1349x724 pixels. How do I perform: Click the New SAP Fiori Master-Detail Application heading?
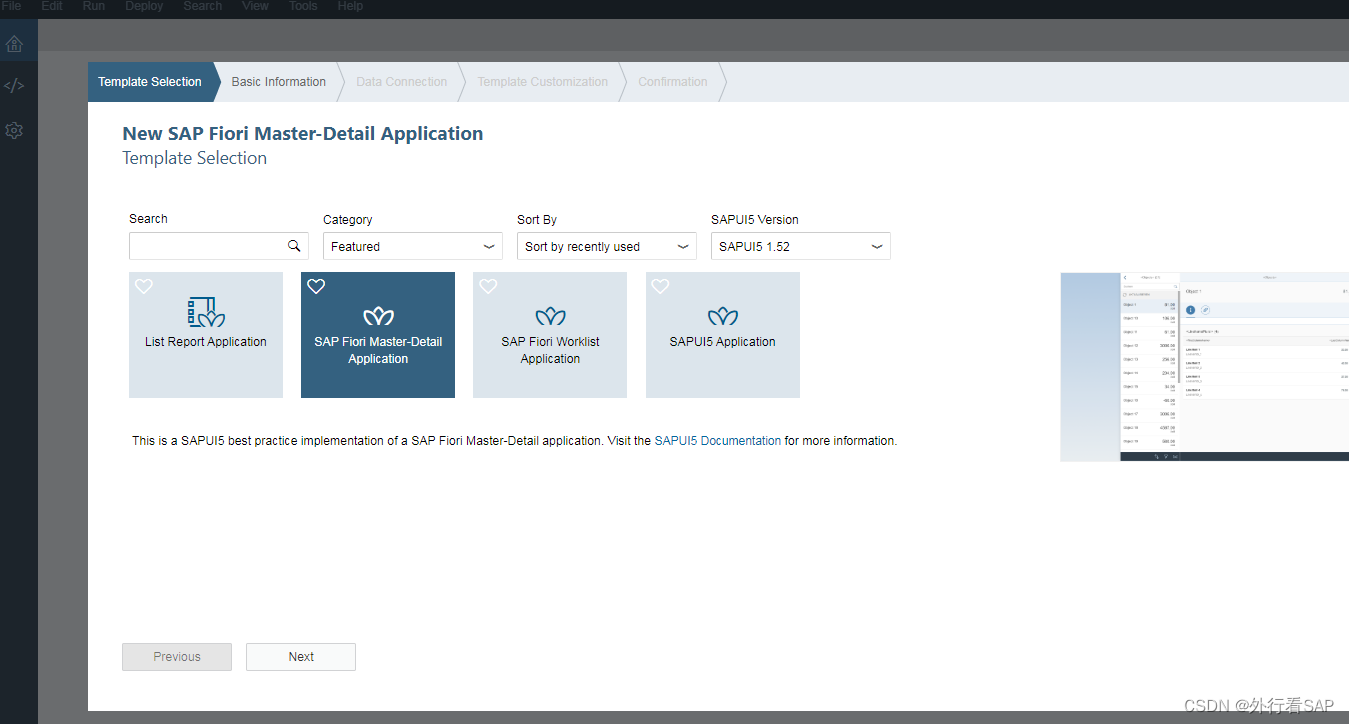[302, 134]
